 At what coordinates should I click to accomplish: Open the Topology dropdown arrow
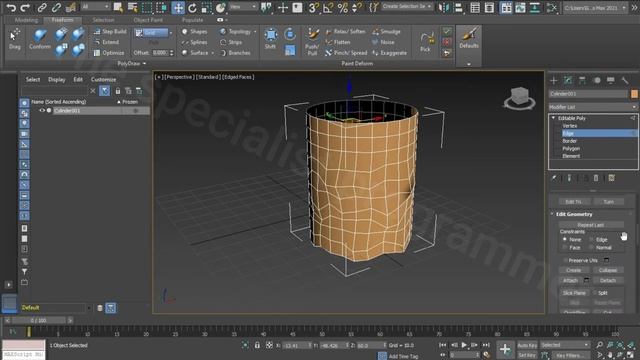pos(255,31)
